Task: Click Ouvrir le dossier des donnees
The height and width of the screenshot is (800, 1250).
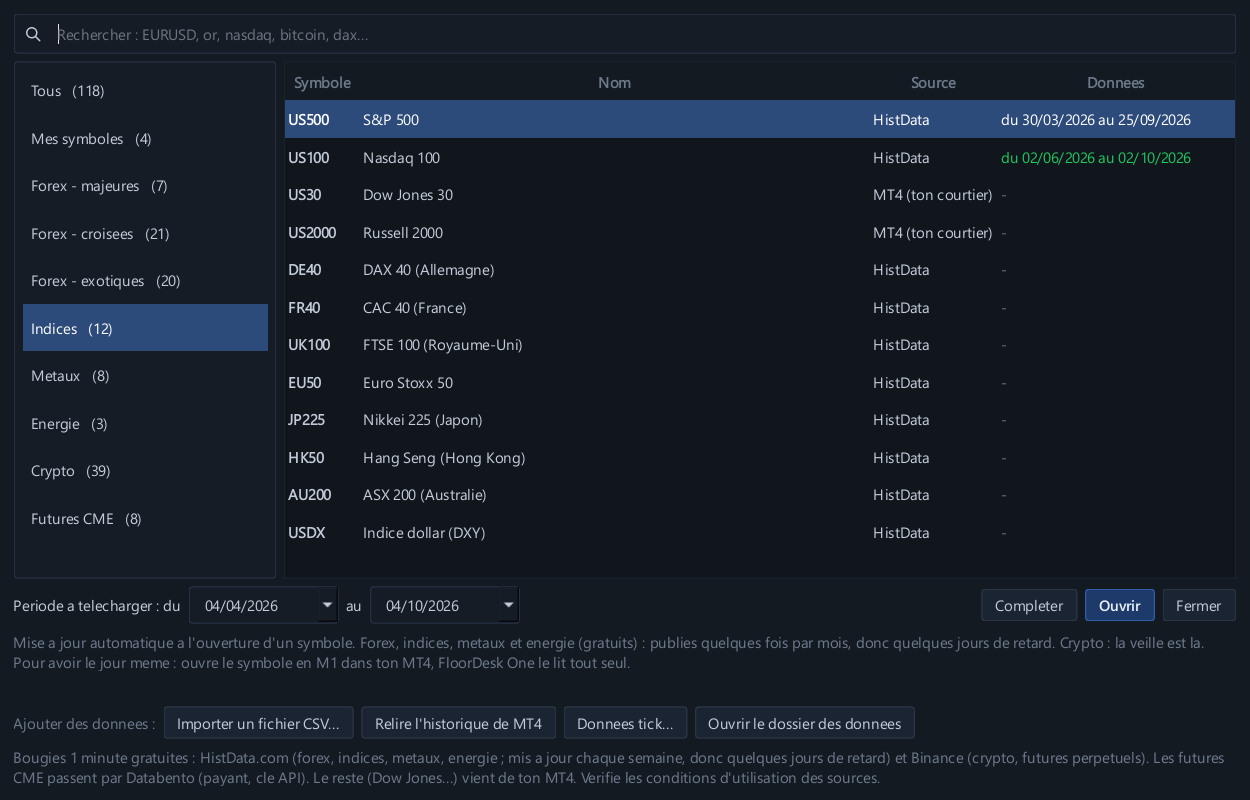Action: [x=805, y=723]
